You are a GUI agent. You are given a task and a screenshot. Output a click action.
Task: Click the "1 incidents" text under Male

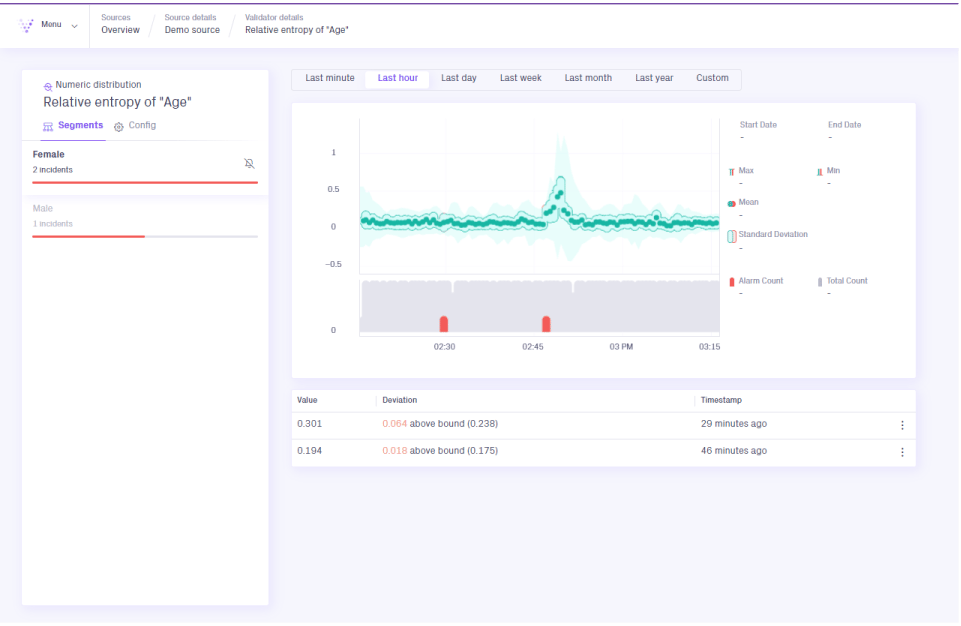[53, 224]
